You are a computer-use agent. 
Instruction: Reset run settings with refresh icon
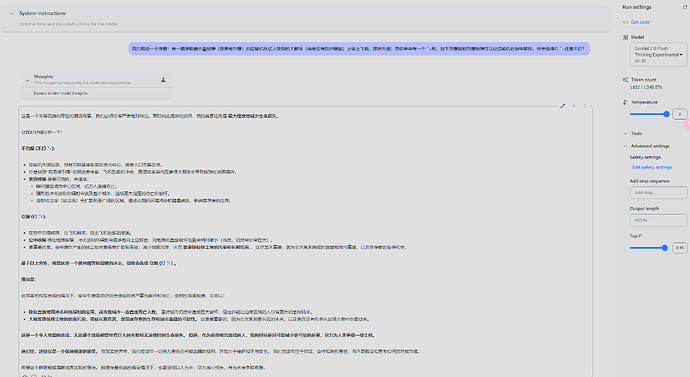[x=685, y=7]
